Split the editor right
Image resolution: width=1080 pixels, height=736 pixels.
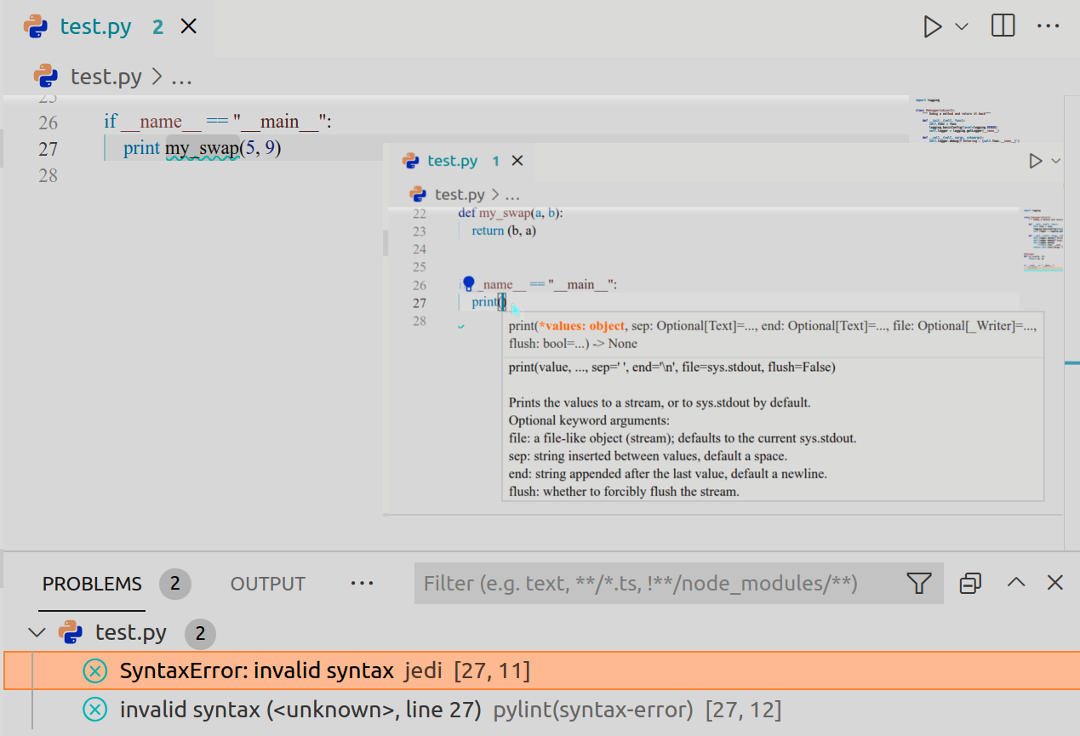(x=1003, y=27)
